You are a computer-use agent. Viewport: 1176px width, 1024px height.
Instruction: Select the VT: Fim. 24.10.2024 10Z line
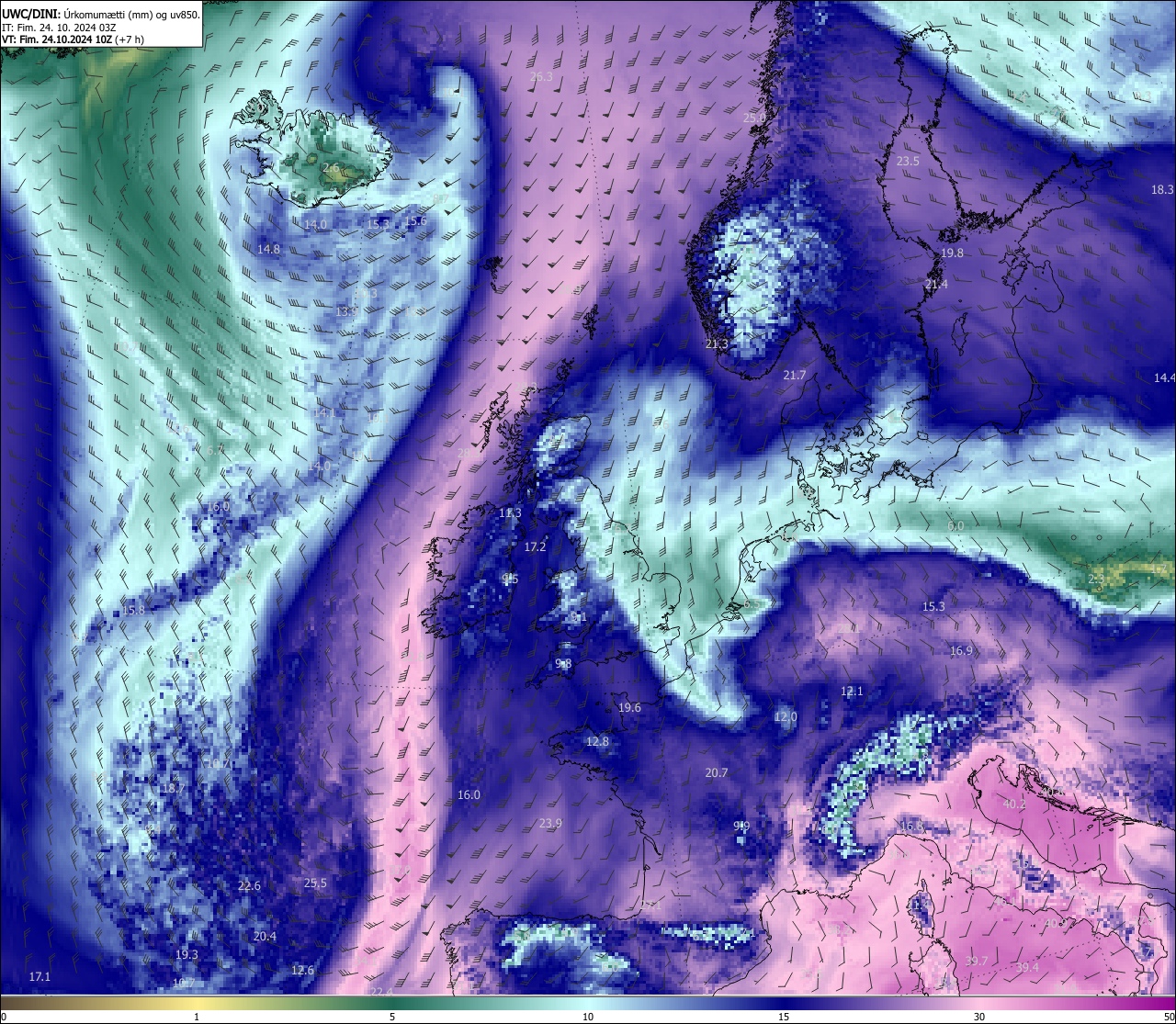(73, 39)
